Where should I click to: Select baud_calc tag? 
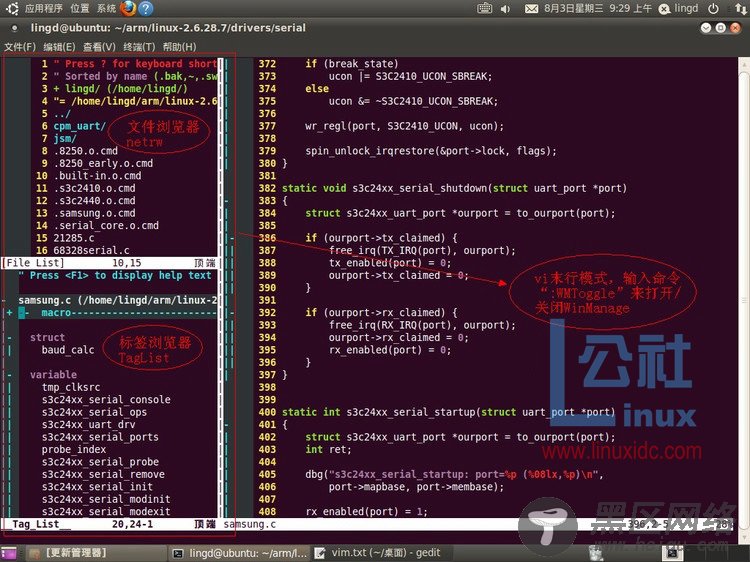68,350
